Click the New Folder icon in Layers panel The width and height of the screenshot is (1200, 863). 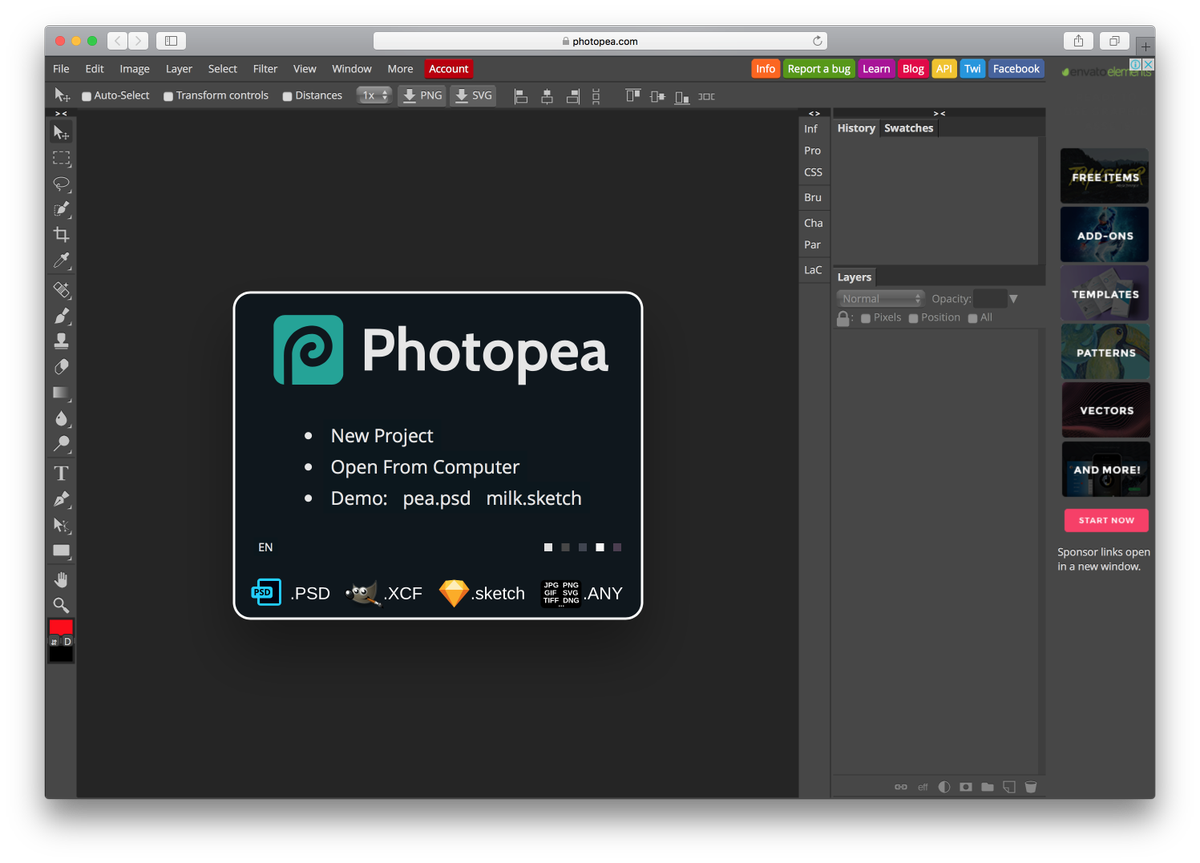[x=987, y=787]
